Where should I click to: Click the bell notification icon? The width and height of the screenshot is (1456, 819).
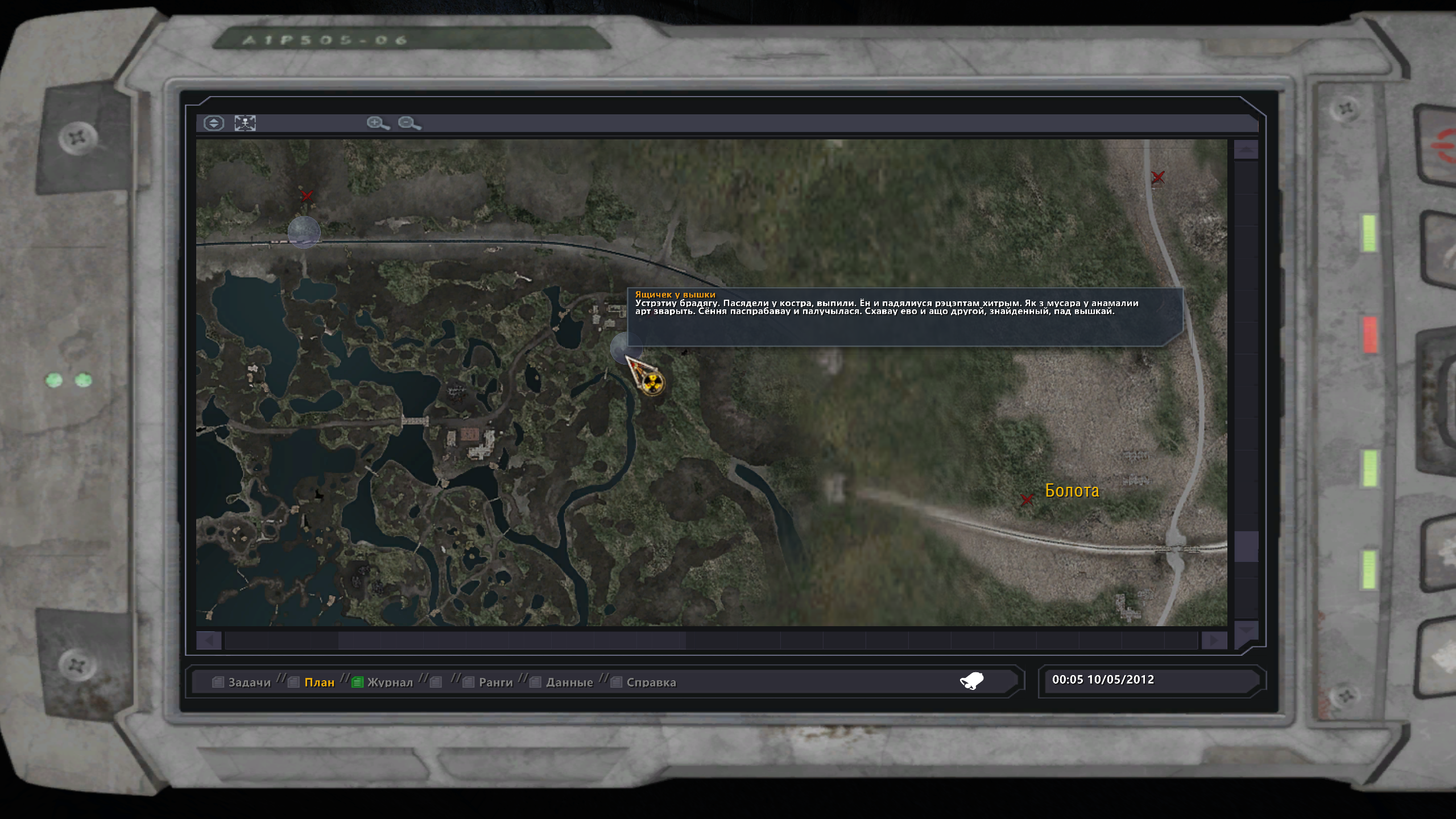coord(972,681)
